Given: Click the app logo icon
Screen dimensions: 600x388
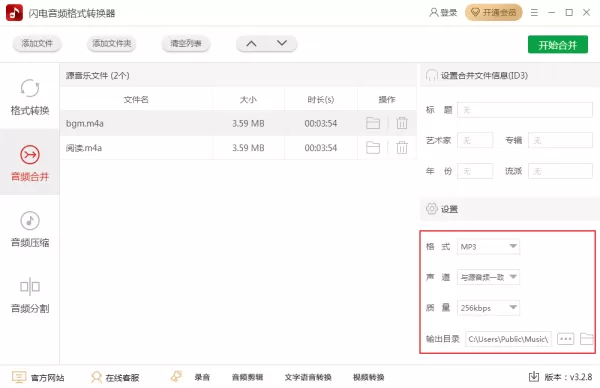Looking at the screenshot, I should tap(14, 13).
